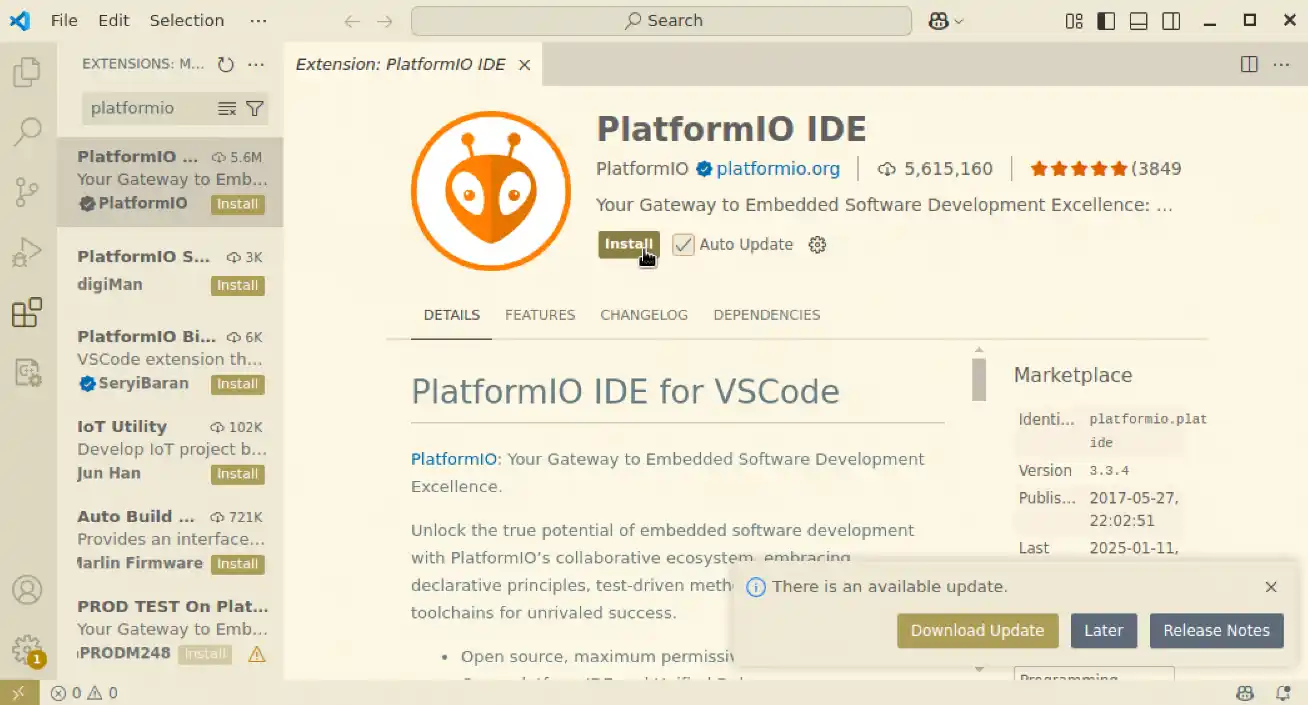Image resolution: width=1308 pixels, height=705 pixels.
Task: Toggle the Auto Update checkbox
Action: 683,245
